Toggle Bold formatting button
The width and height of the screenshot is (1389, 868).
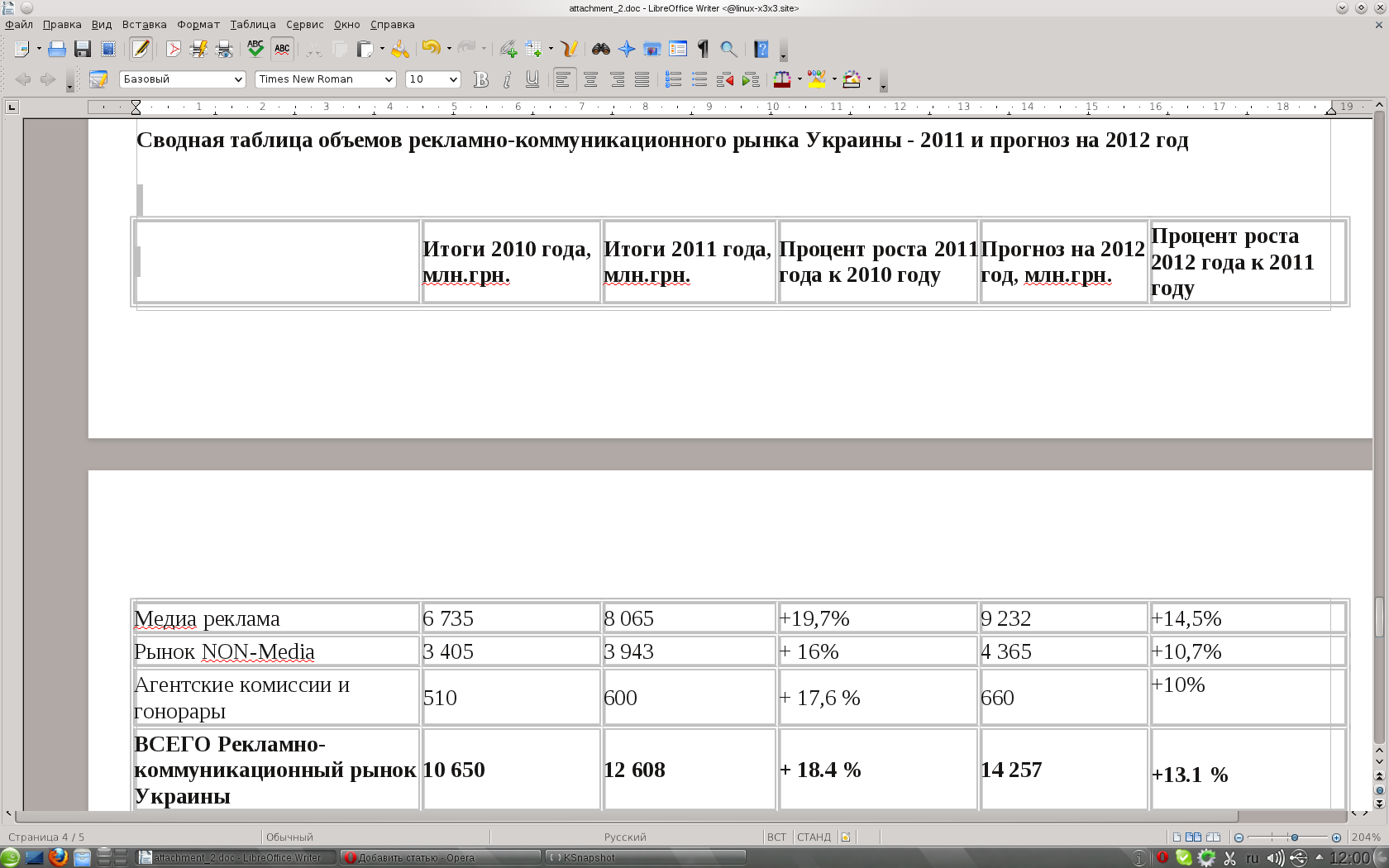coord(480,79)
